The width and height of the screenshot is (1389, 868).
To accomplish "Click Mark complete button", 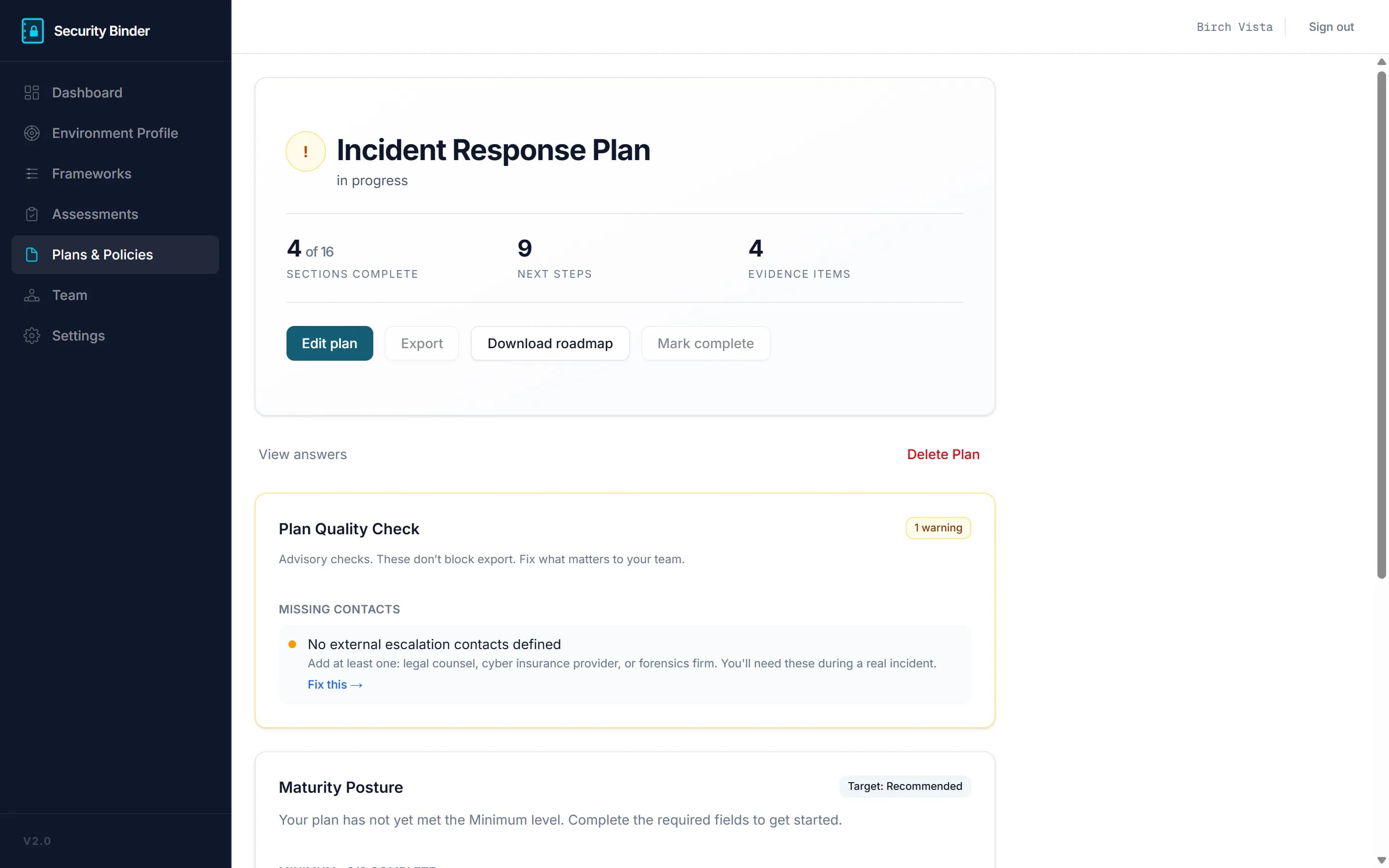I will pyautogui.click(x=706, y=343).
